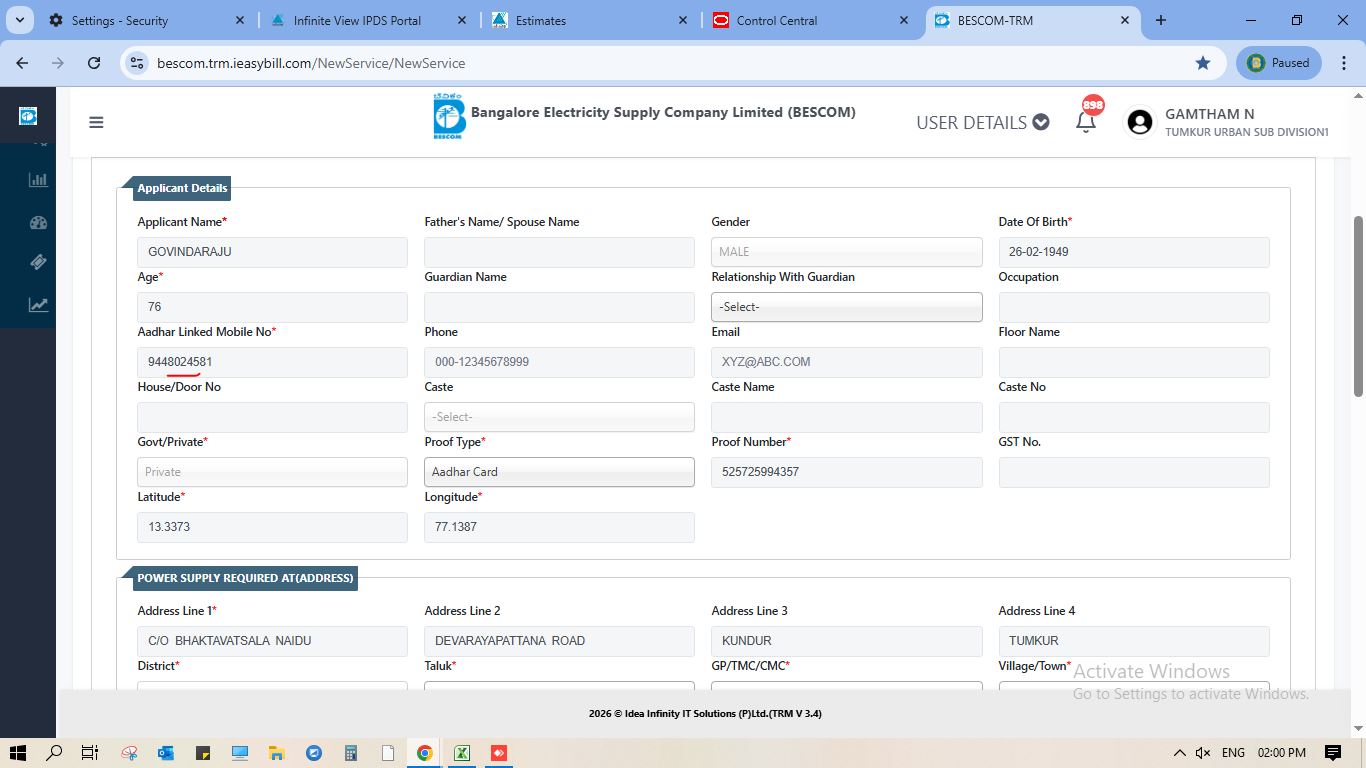1366x768 pixels.
Task: Open the line graph sidebar icon
Action: click(38, 305)
